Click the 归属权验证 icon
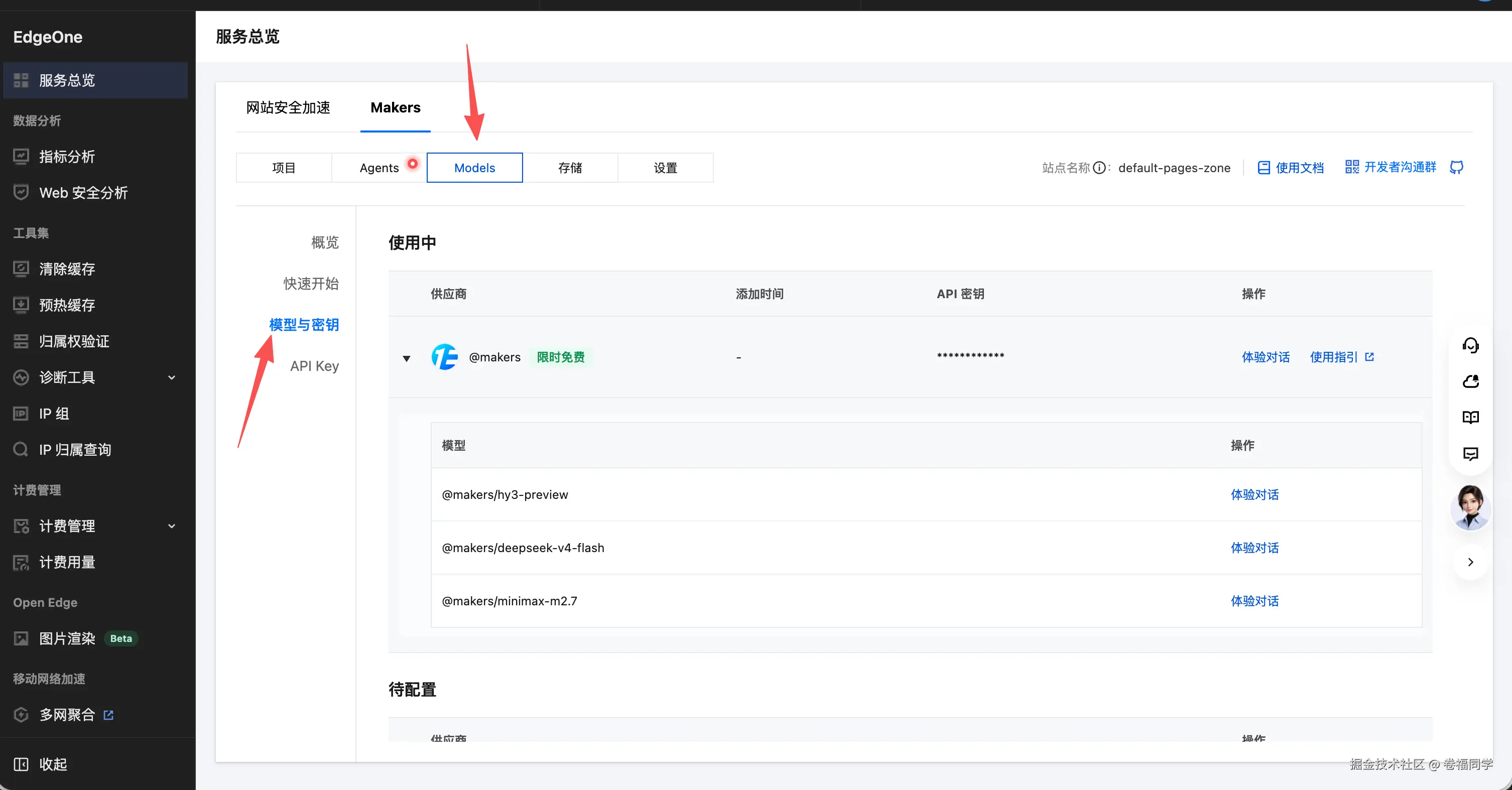 point(21,341)
